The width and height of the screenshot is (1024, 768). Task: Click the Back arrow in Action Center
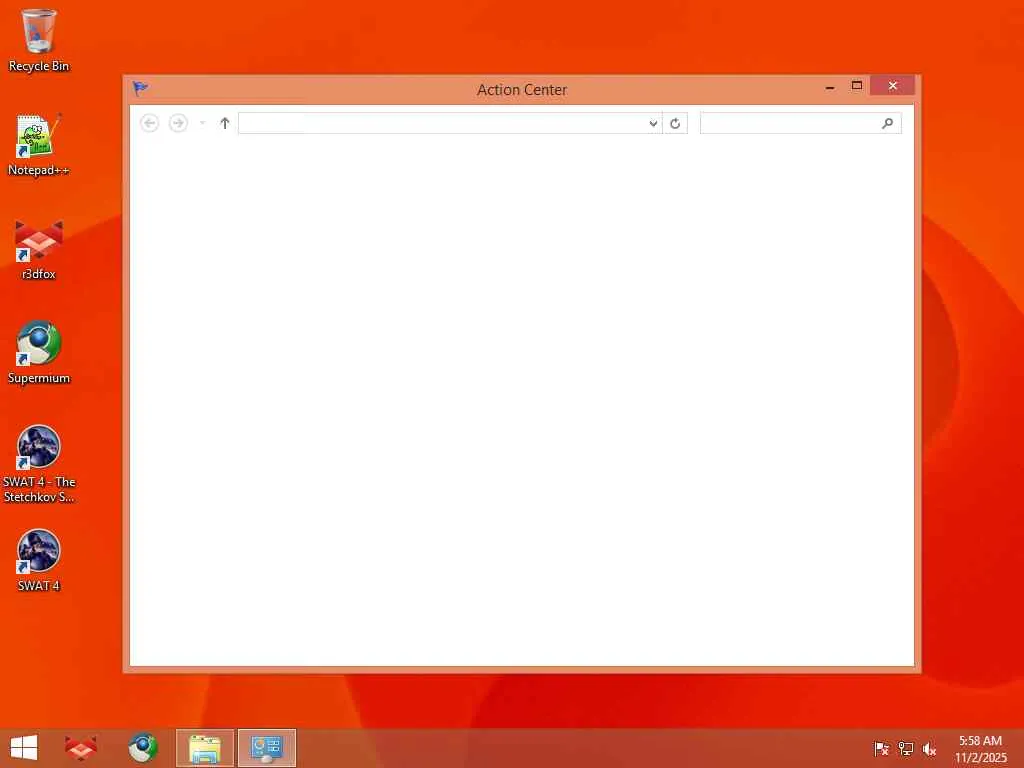point(150,123)
